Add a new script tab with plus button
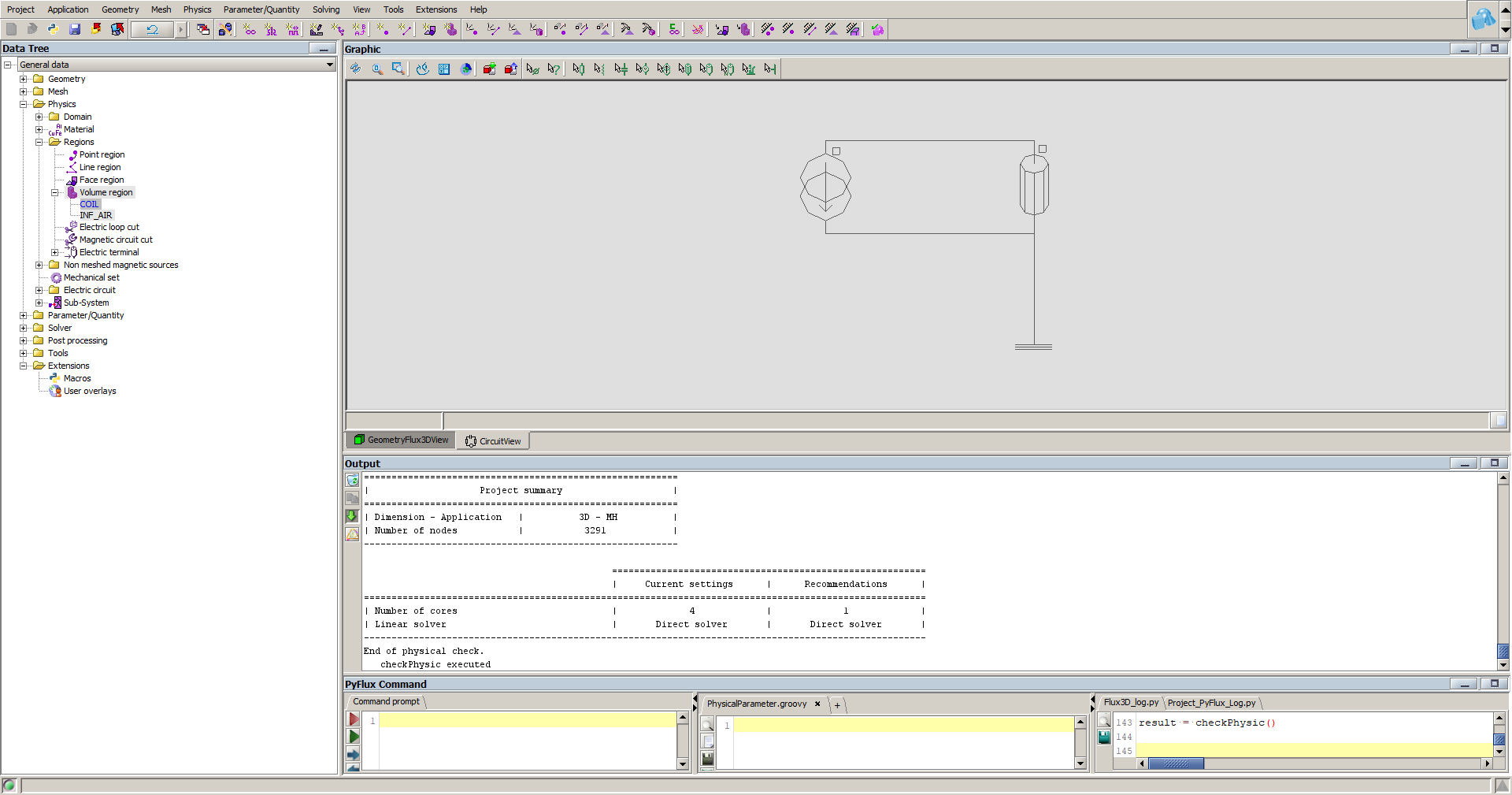The height and width of the screenshot is (795, 1512). [x=837, y=705]
